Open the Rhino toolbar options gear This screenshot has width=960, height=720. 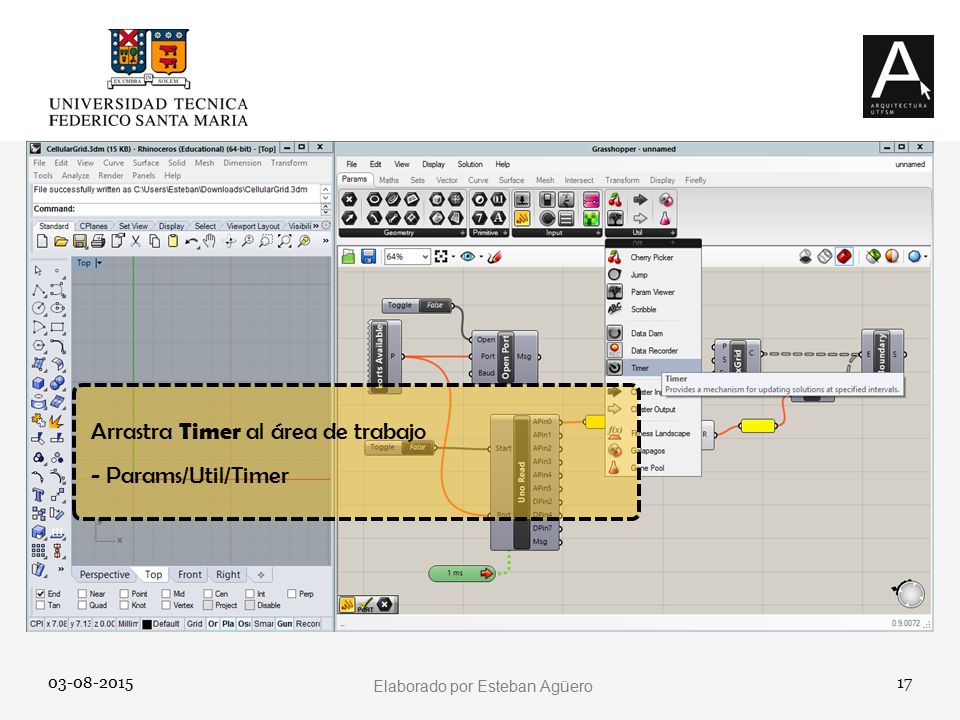[326, 225]
